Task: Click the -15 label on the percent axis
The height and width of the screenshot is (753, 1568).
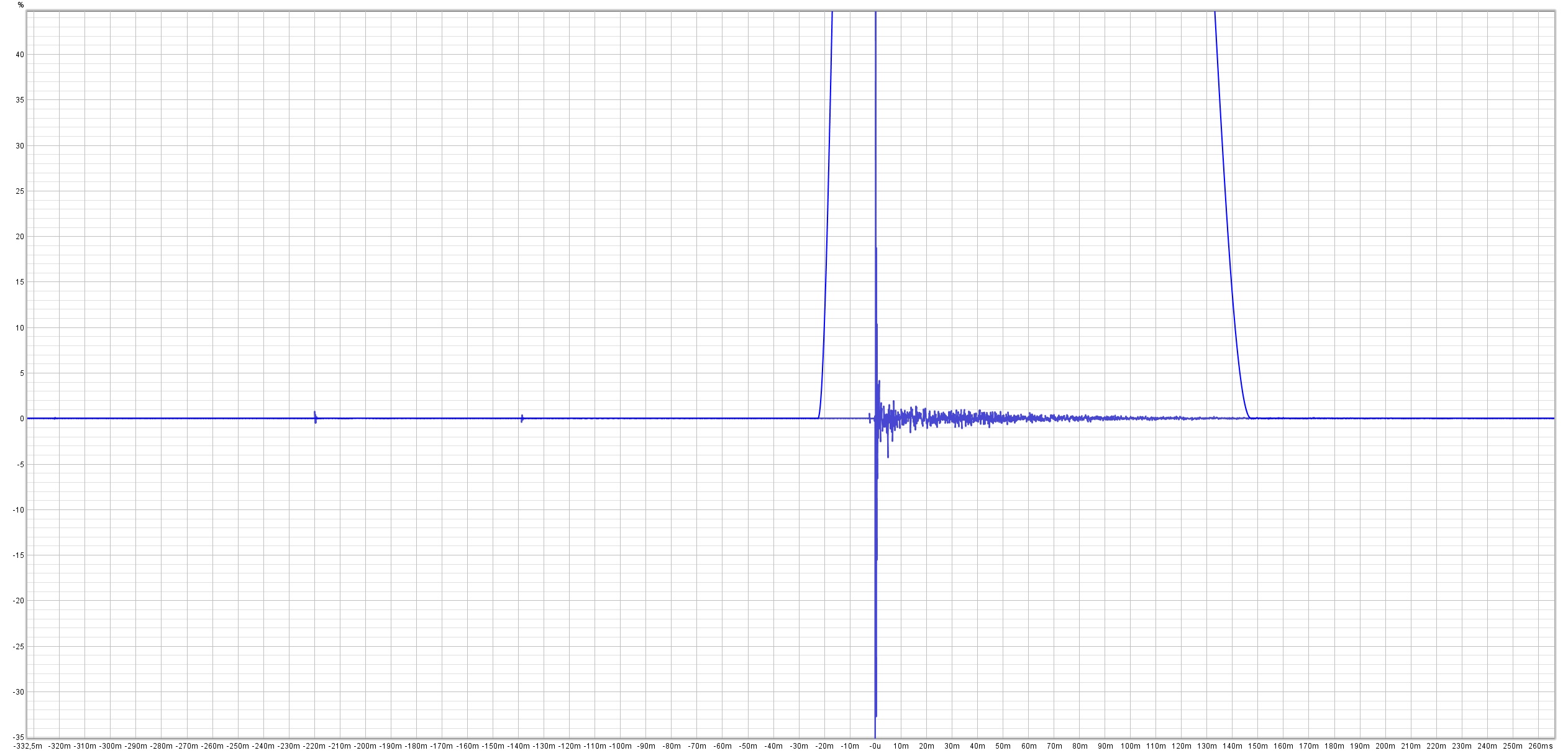Action: [19, 555]
